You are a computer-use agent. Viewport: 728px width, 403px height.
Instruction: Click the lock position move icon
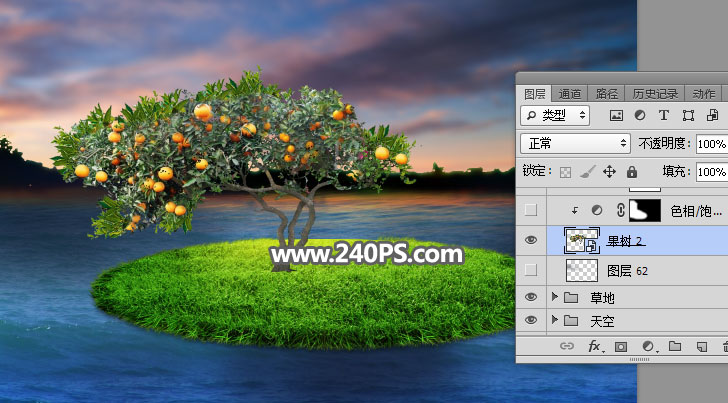pos(609,172)
